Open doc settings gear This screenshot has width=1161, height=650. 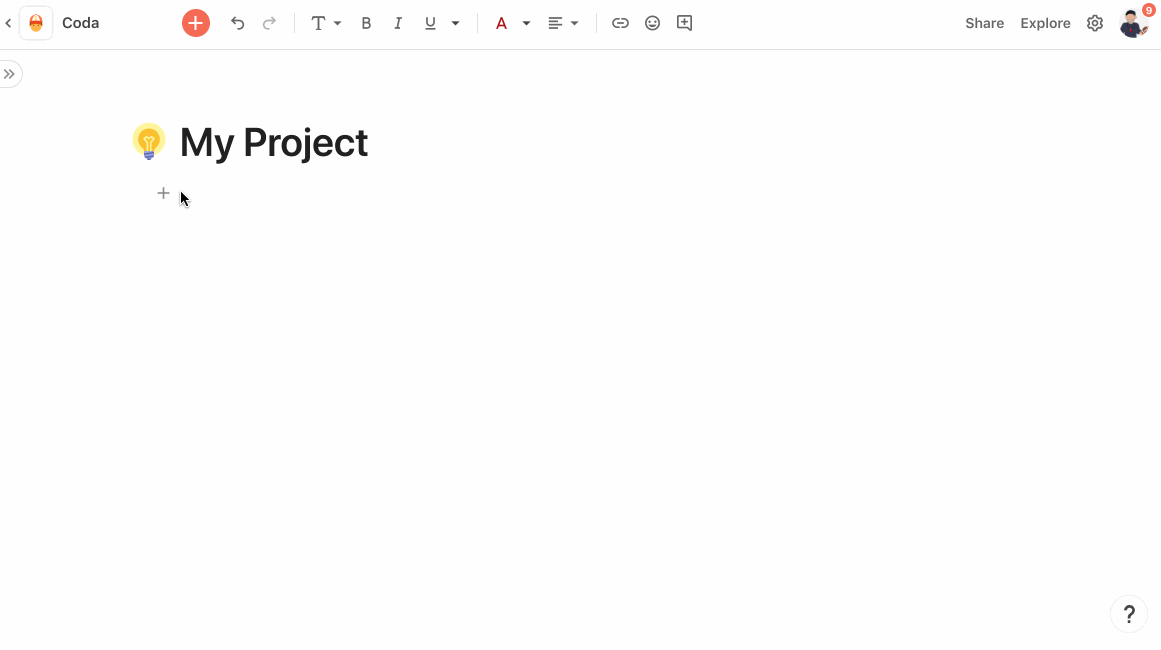1094,23
